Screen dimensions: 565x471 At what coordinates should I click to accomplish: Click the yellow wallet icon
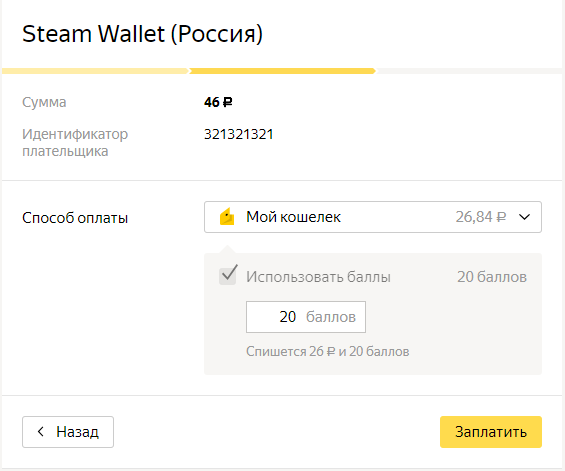pyautogui.click(x=227, y=217)
